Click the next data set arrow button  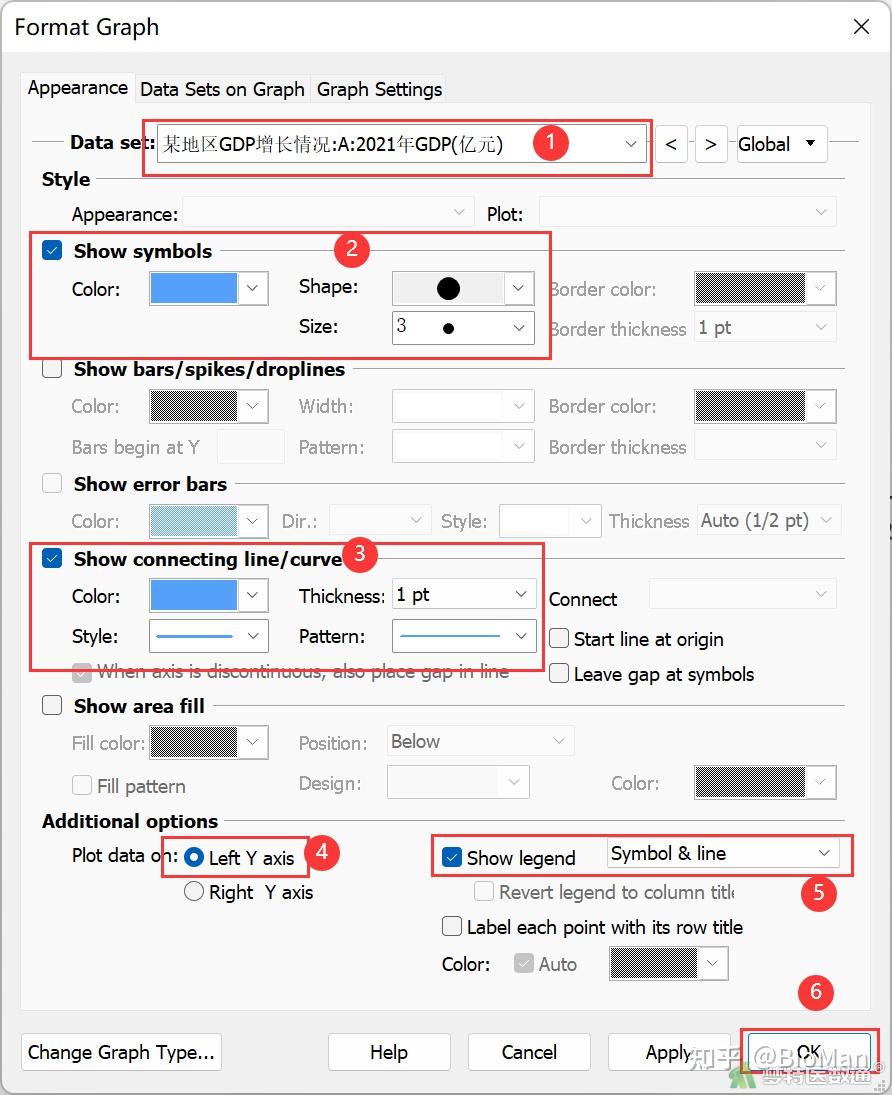coord(711,144)
